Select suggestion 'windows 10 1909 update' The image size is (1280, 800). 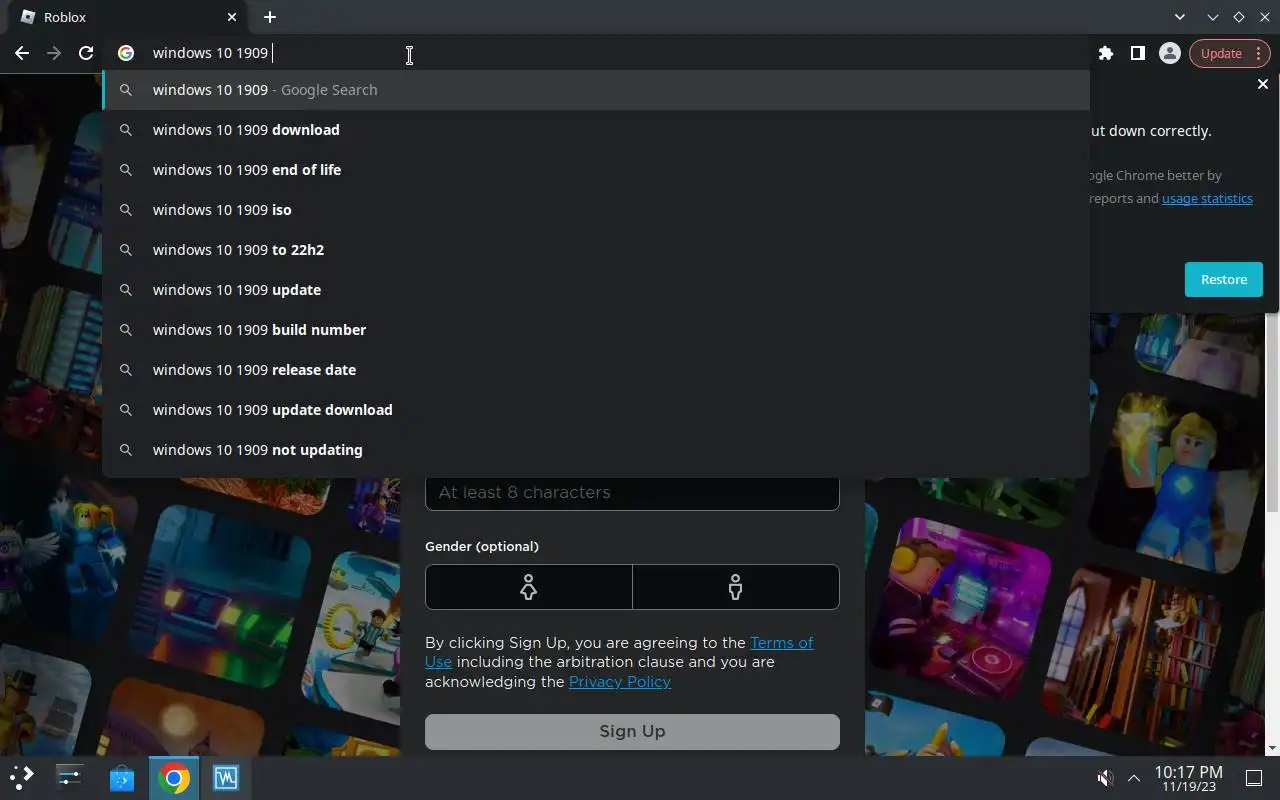tap(596, 290)
